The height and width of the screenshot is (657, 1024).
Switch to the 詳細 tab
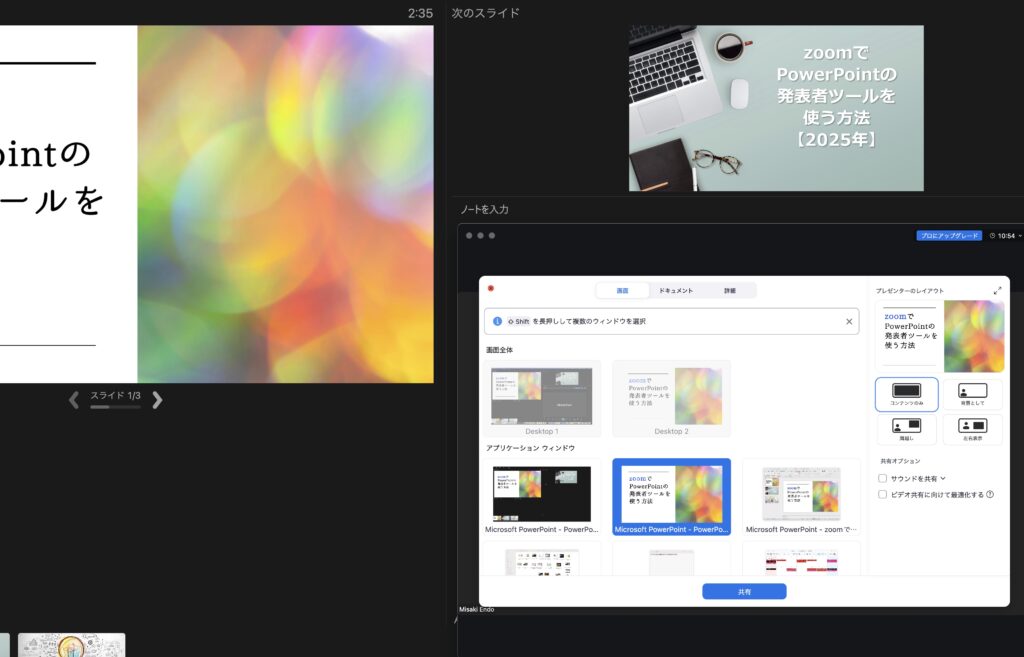coord(730,290)
